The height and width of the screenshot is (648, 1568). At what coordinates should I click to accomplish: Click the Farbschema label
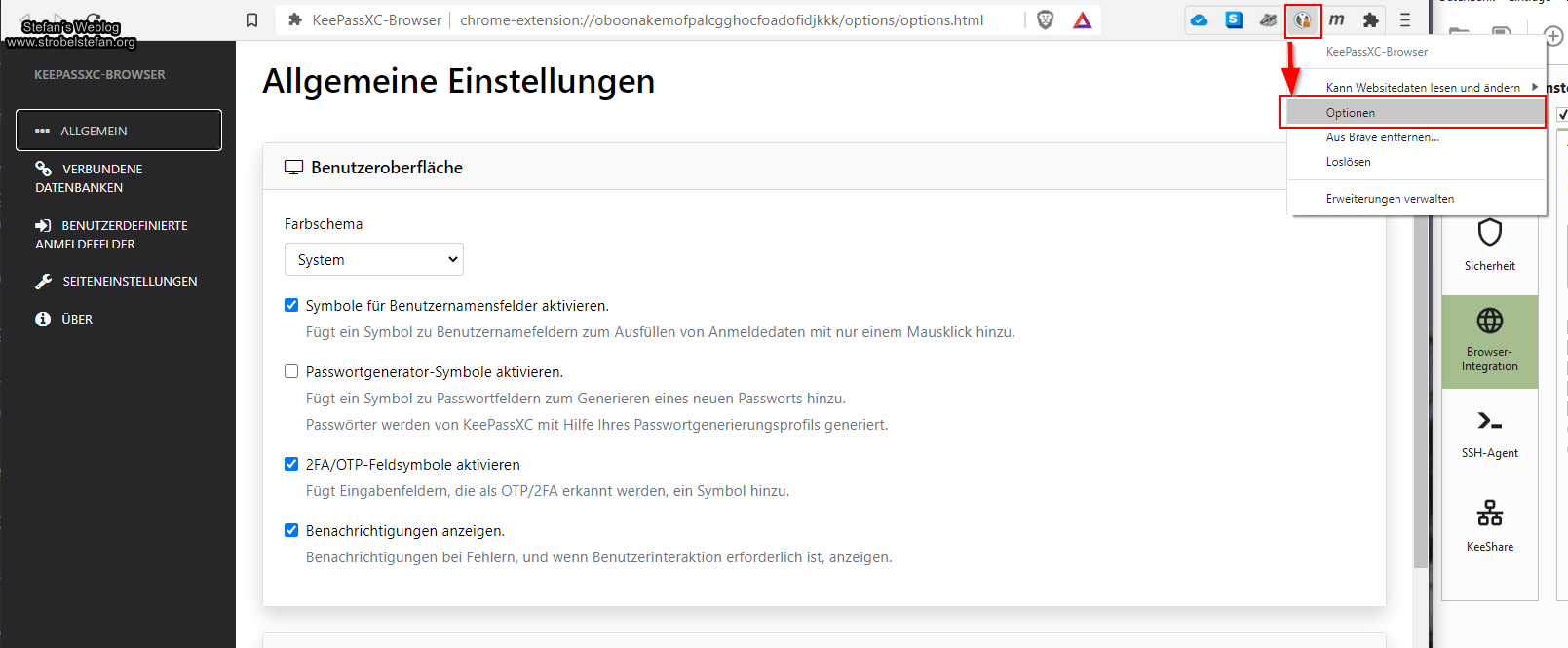324,224
